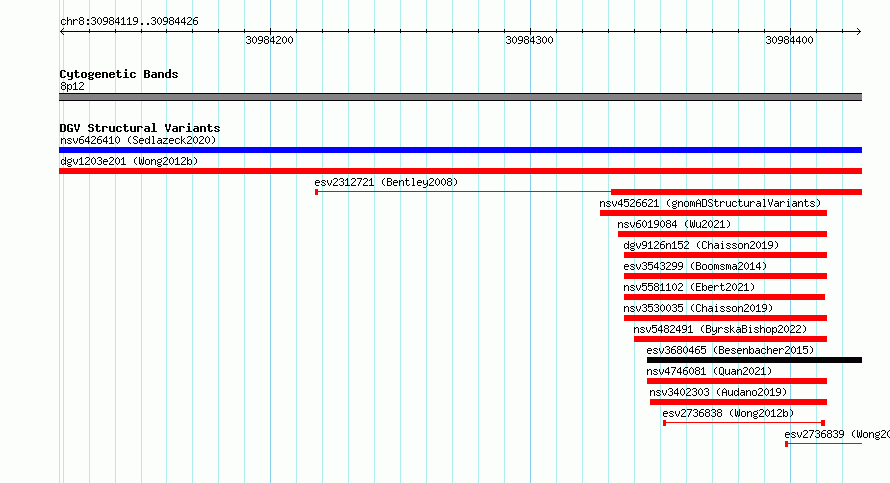
Task: Click the esv2736839 variant label
Action: tap(837, 434)
